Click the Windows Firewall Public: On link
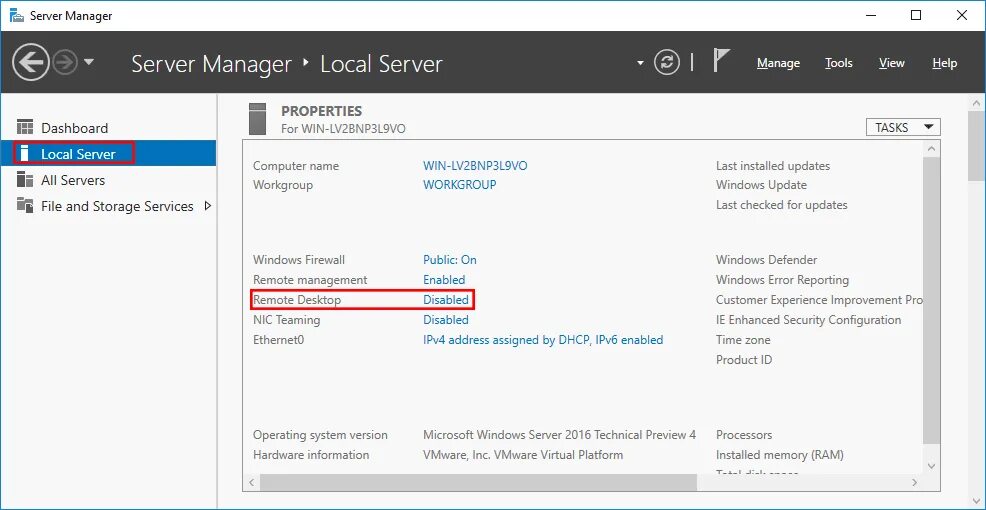The image size is (986, 510). click(450, 260)
